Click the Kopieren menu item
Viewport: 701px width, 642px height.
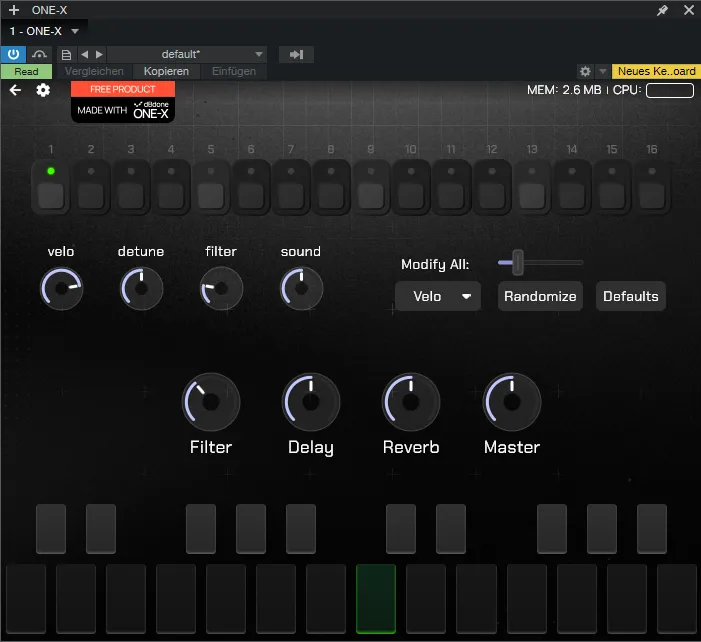(166, 72)
